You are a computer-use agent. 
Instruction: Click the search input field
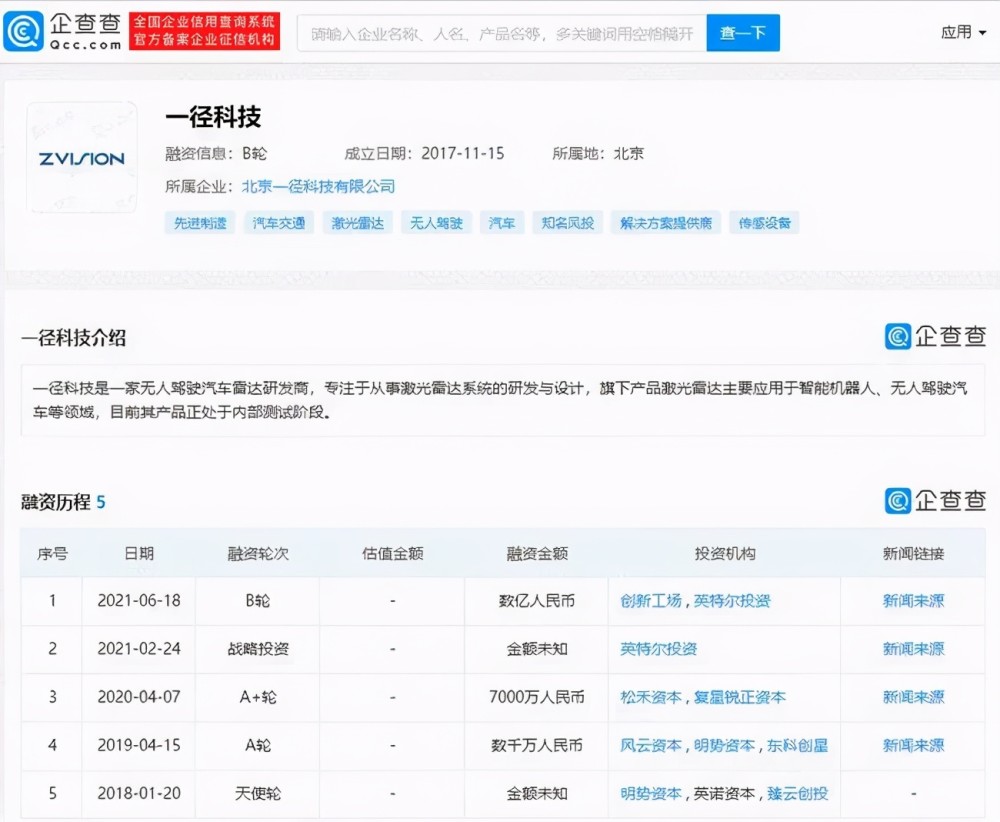coord(502,33)
